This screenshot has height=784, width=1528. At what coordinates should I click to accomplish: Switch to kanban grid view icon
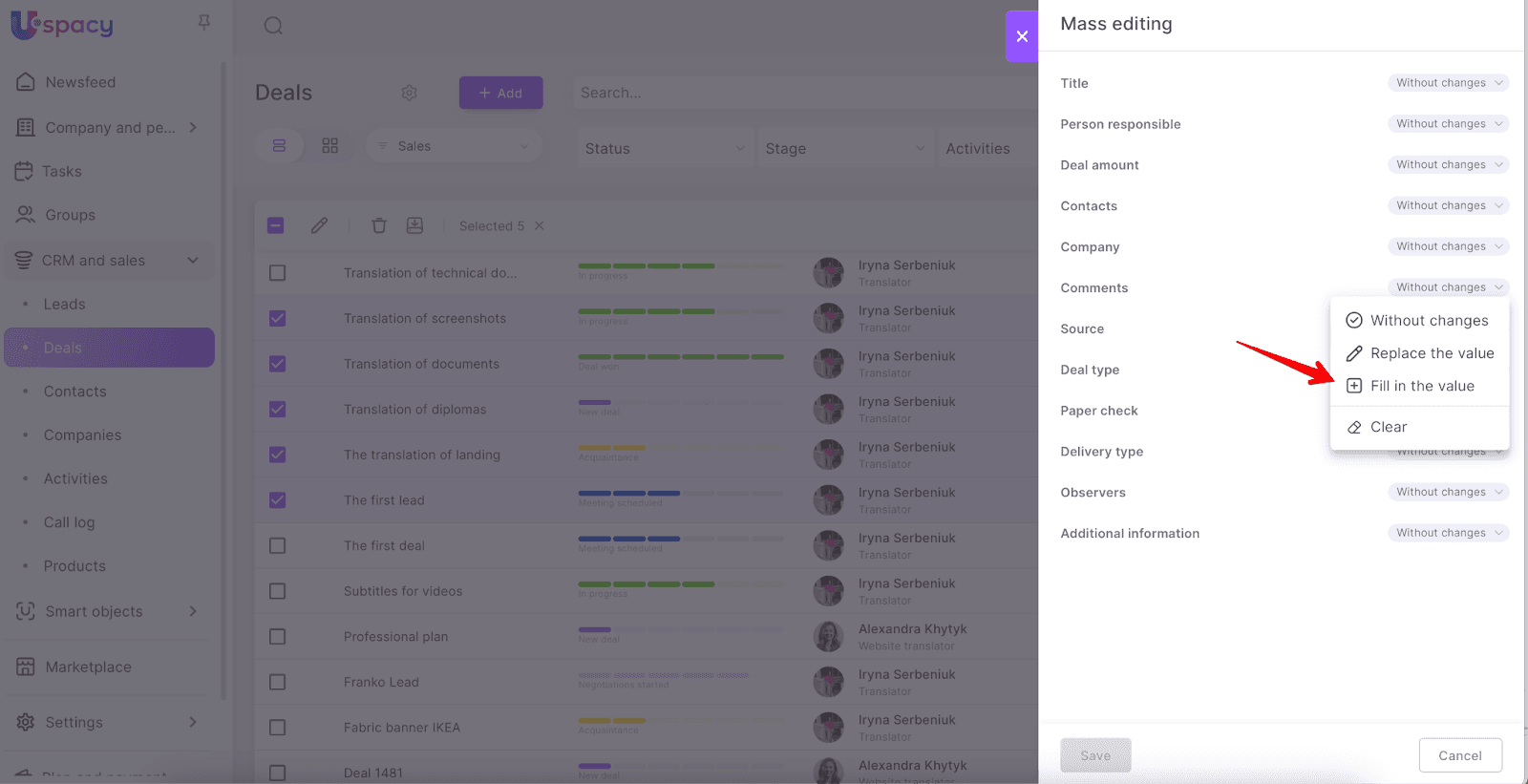(x=330, y=146)
